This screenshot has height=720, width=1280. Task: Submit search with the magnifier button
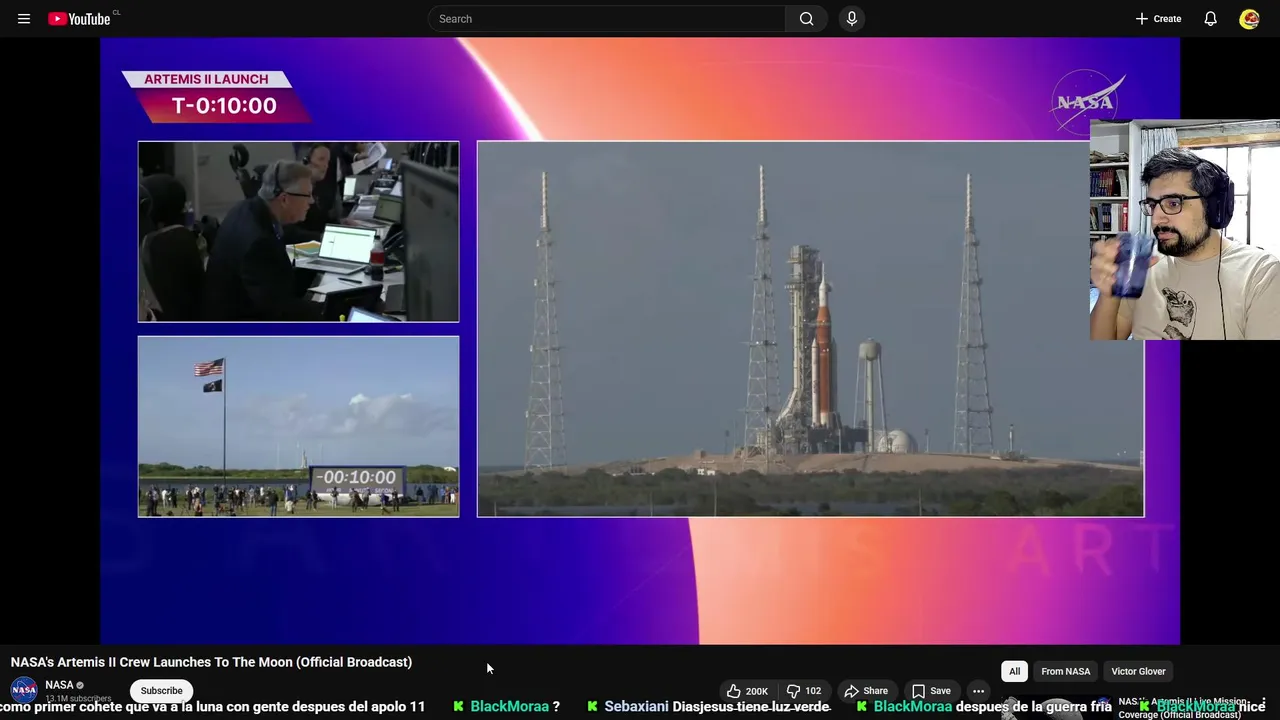806,19
